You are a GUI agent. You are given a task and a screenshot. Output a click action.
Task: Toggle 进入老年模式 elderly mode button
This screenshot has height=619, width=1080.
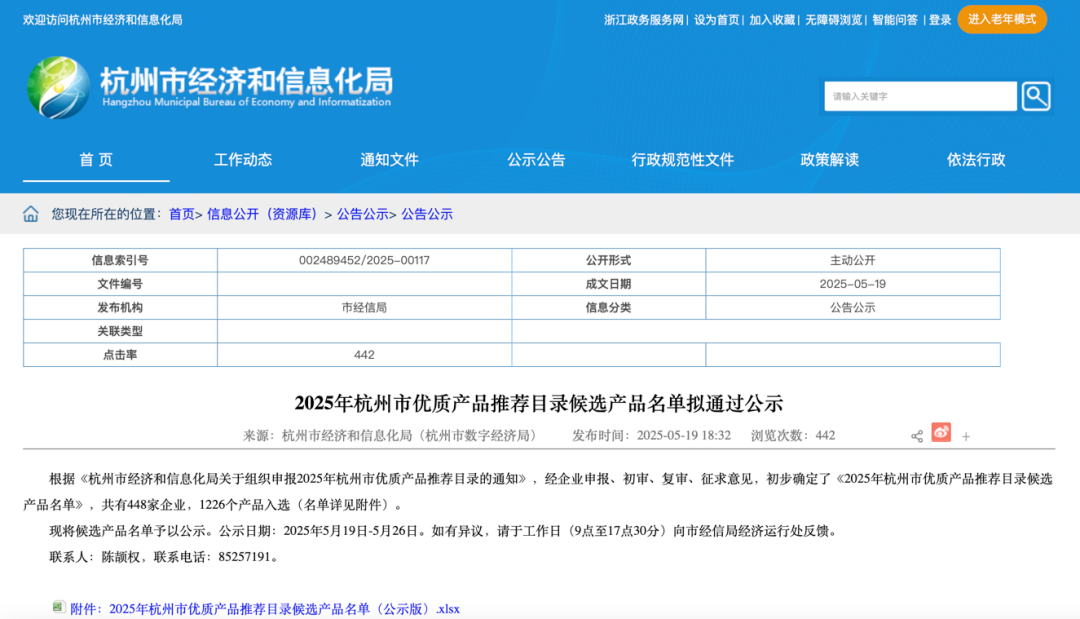[1001, 19]
